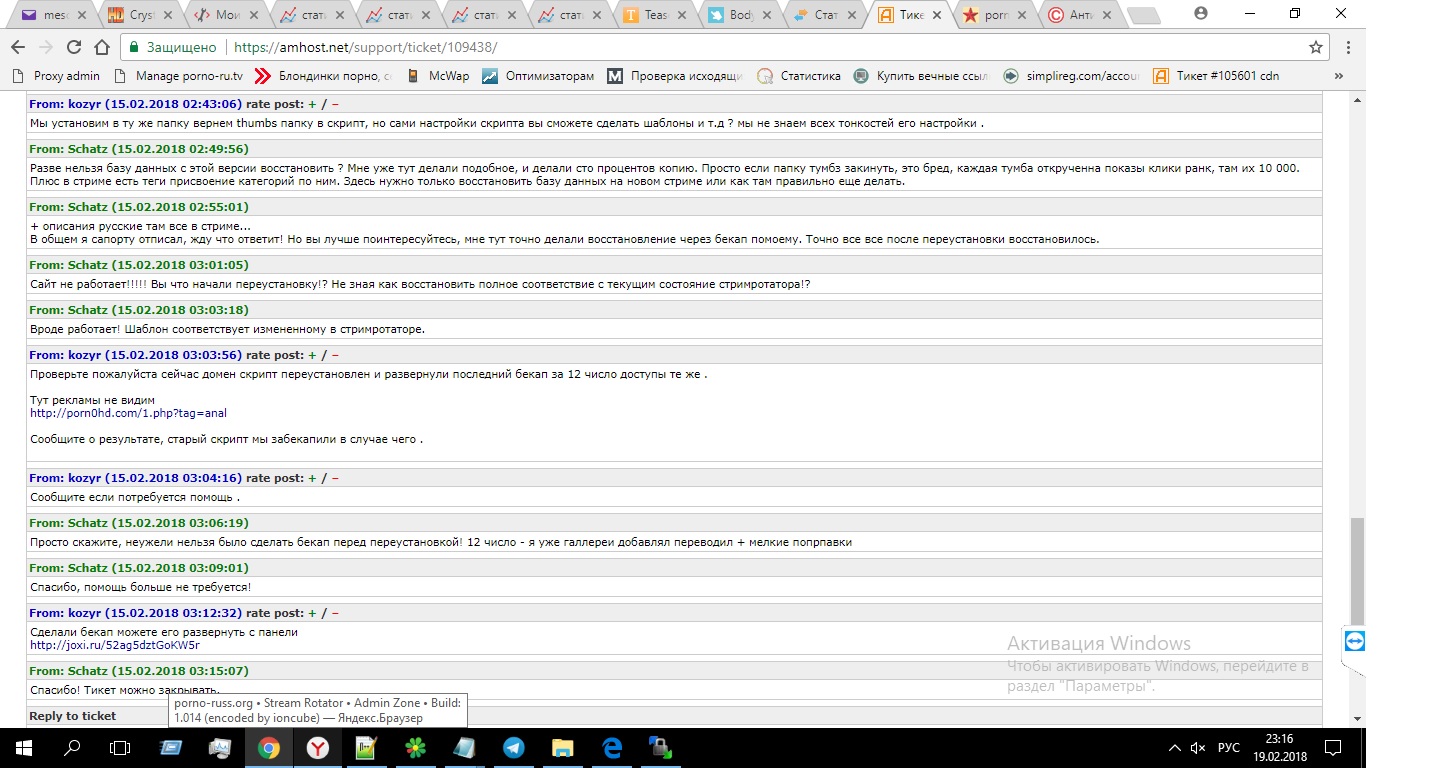Screen dimensions: 1442x768
Task: Switch input language РУС indicator
Action: 1229,748
